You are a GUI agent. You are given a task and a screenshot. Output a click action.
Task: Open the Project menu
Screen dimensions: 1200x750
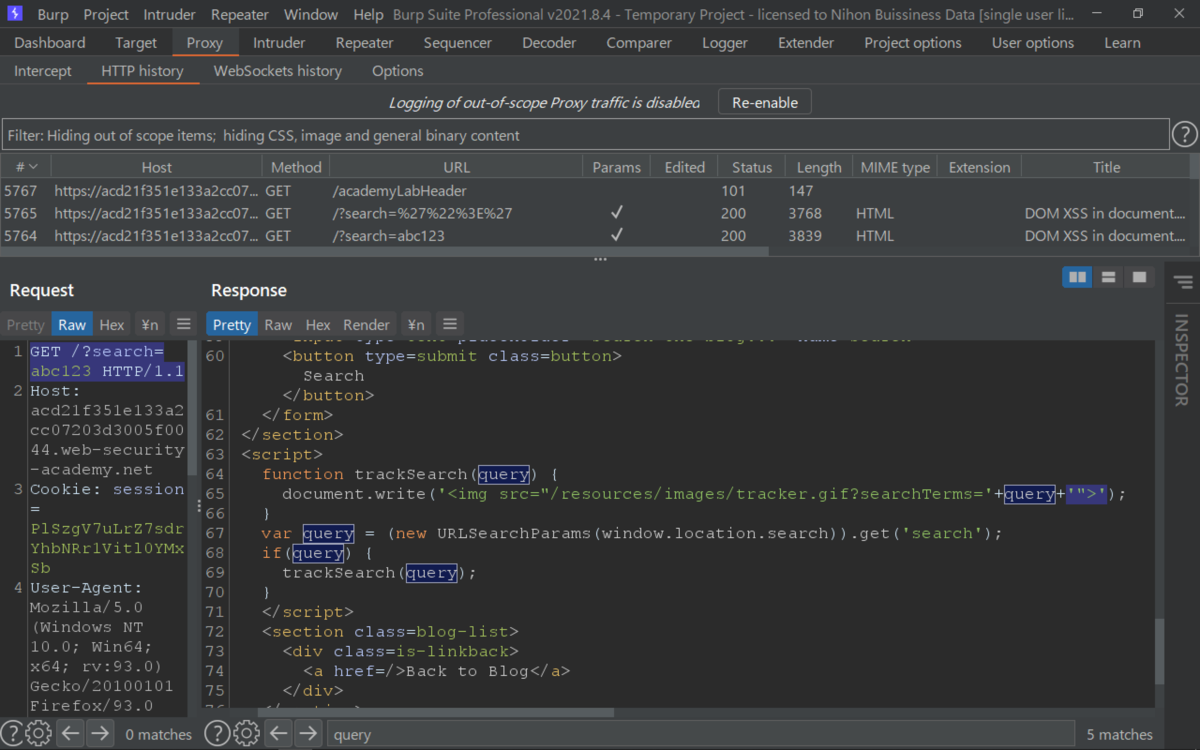point(106,14)
